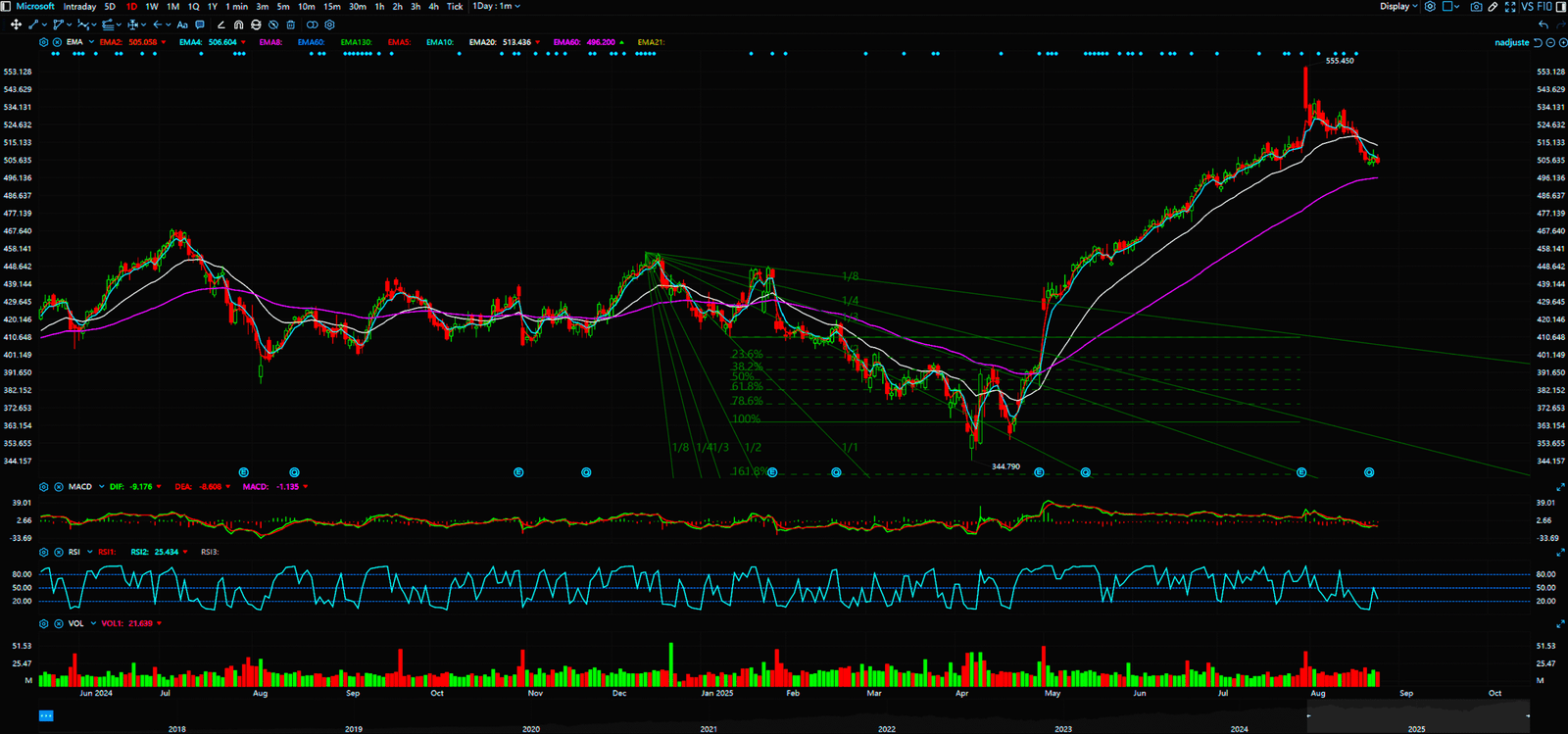Open MACD indicator settings gear
Viewport: 1568px width, 734px height.
(x=44, y=487)
